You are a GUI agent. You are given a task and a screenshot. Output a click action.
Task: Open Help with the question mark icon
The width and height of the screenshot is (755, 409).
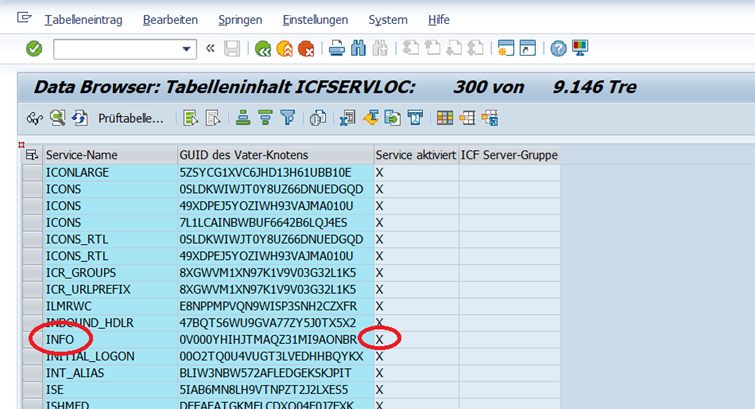559,49
